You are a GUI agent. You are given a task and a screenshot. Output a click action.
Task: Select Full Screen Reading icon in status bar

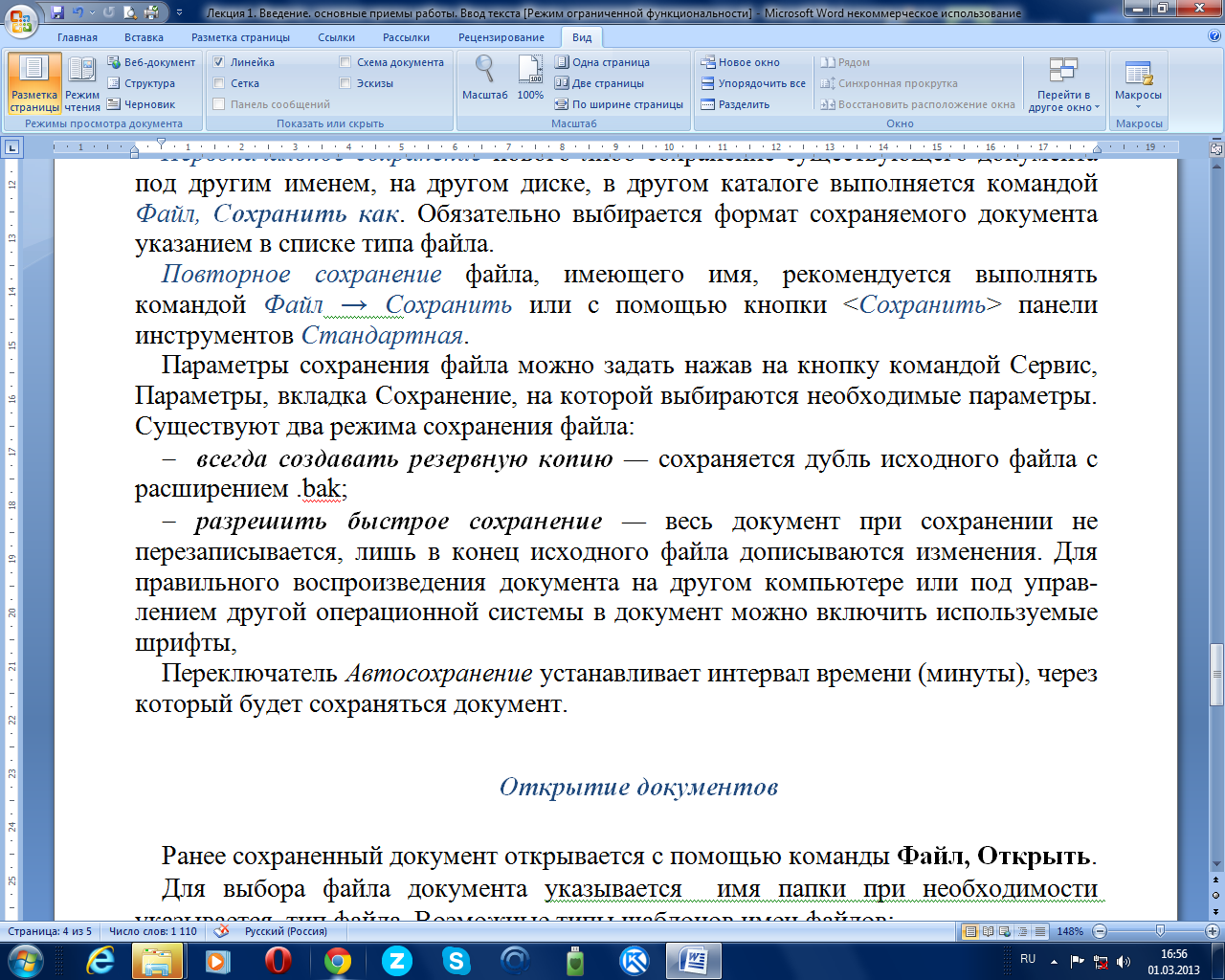coord(988,931)
